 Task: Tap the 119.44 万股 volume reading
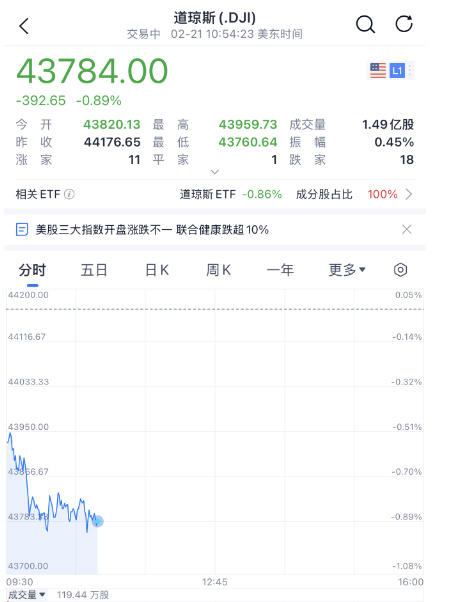point(83,595)
